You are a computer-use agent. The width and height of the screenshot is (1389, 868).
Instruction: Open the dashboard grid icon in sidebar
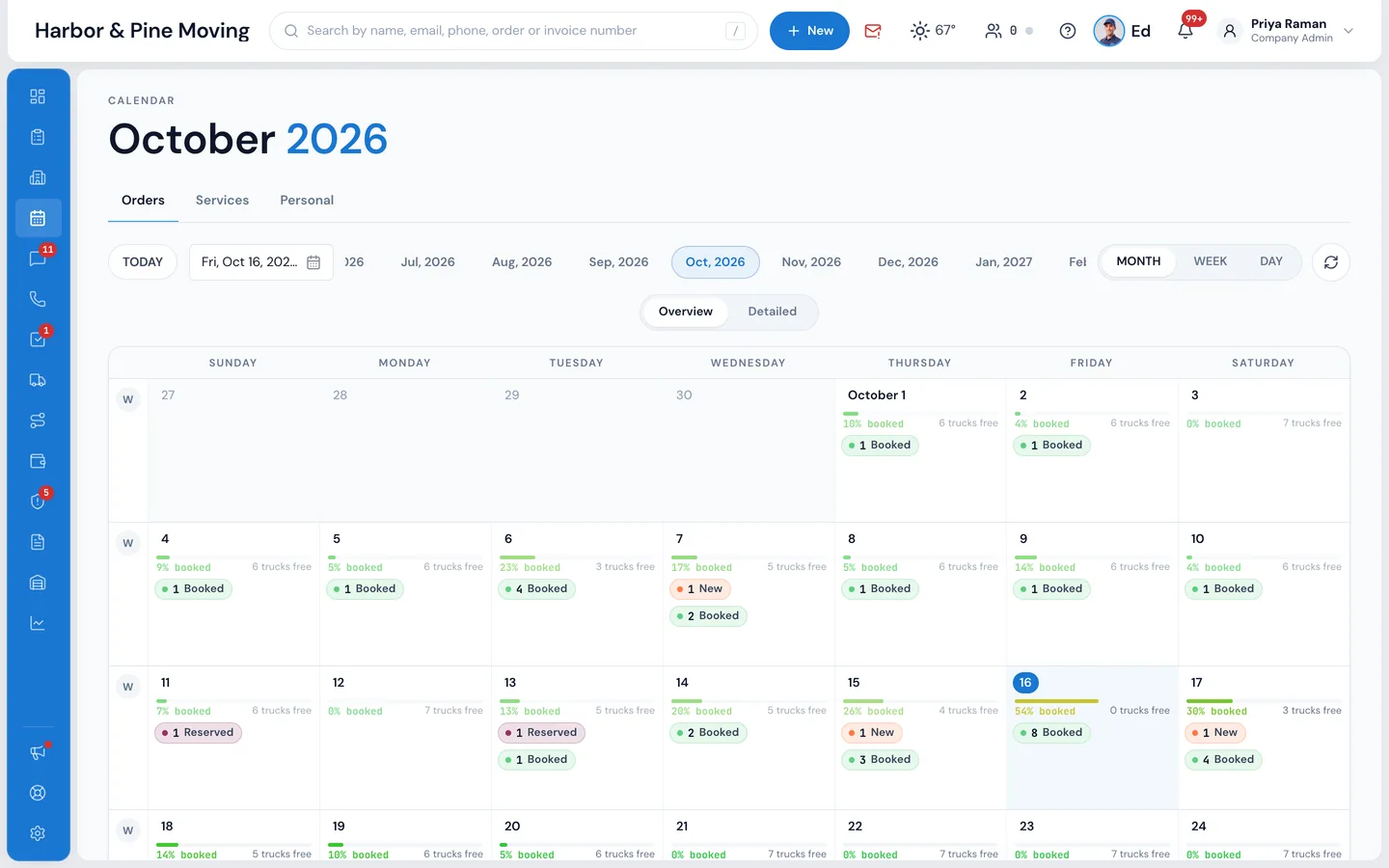pyautogui.click(x=38, y=96)
